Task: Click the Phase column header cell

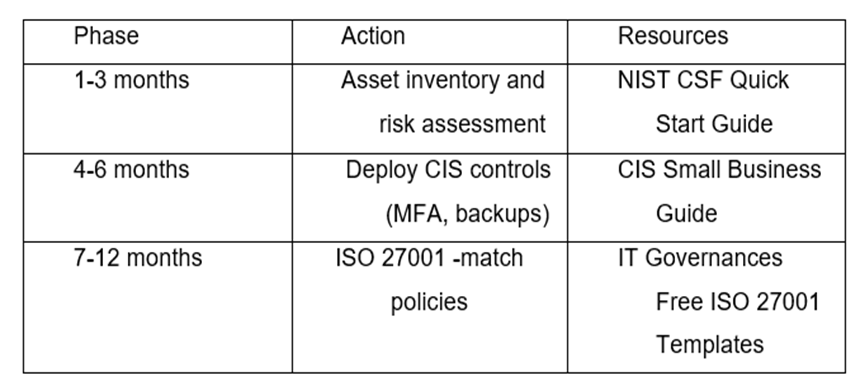Action: coord(158,42)
